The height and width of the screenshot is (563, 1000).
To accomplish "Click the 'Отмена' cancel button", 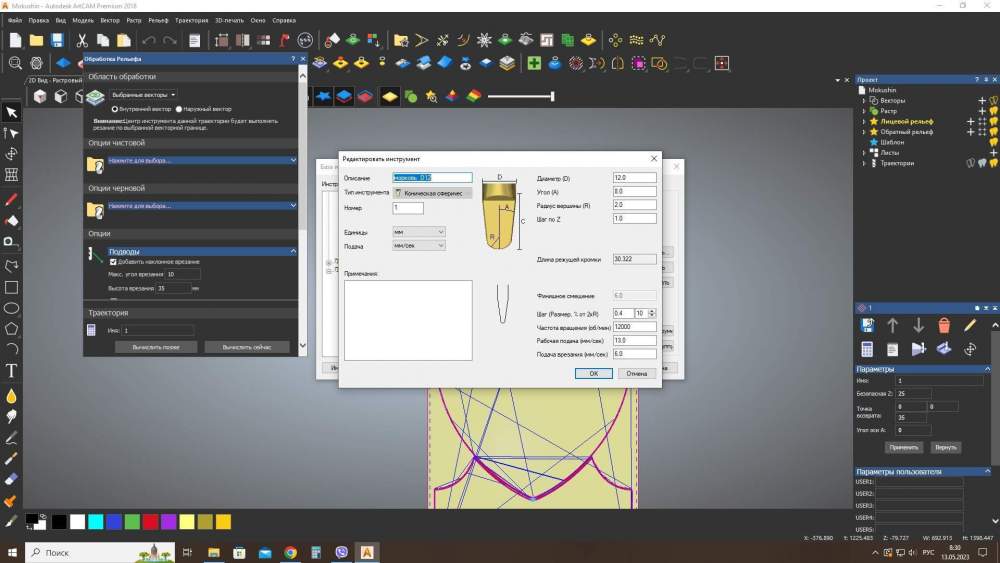I will (x=637, y=373).
